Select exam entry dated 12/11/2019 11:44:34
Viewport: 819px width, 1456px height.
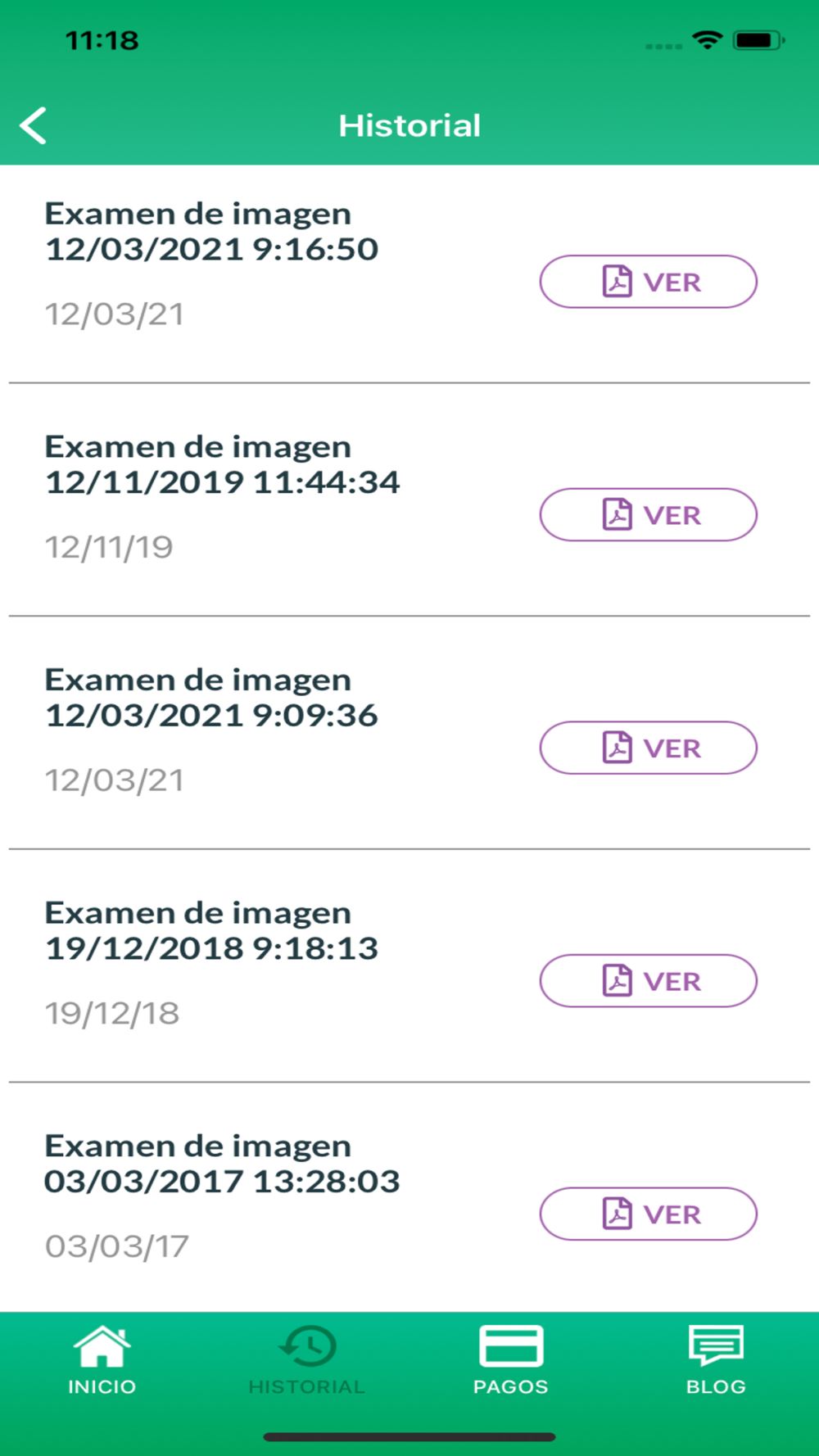(222, 464)
